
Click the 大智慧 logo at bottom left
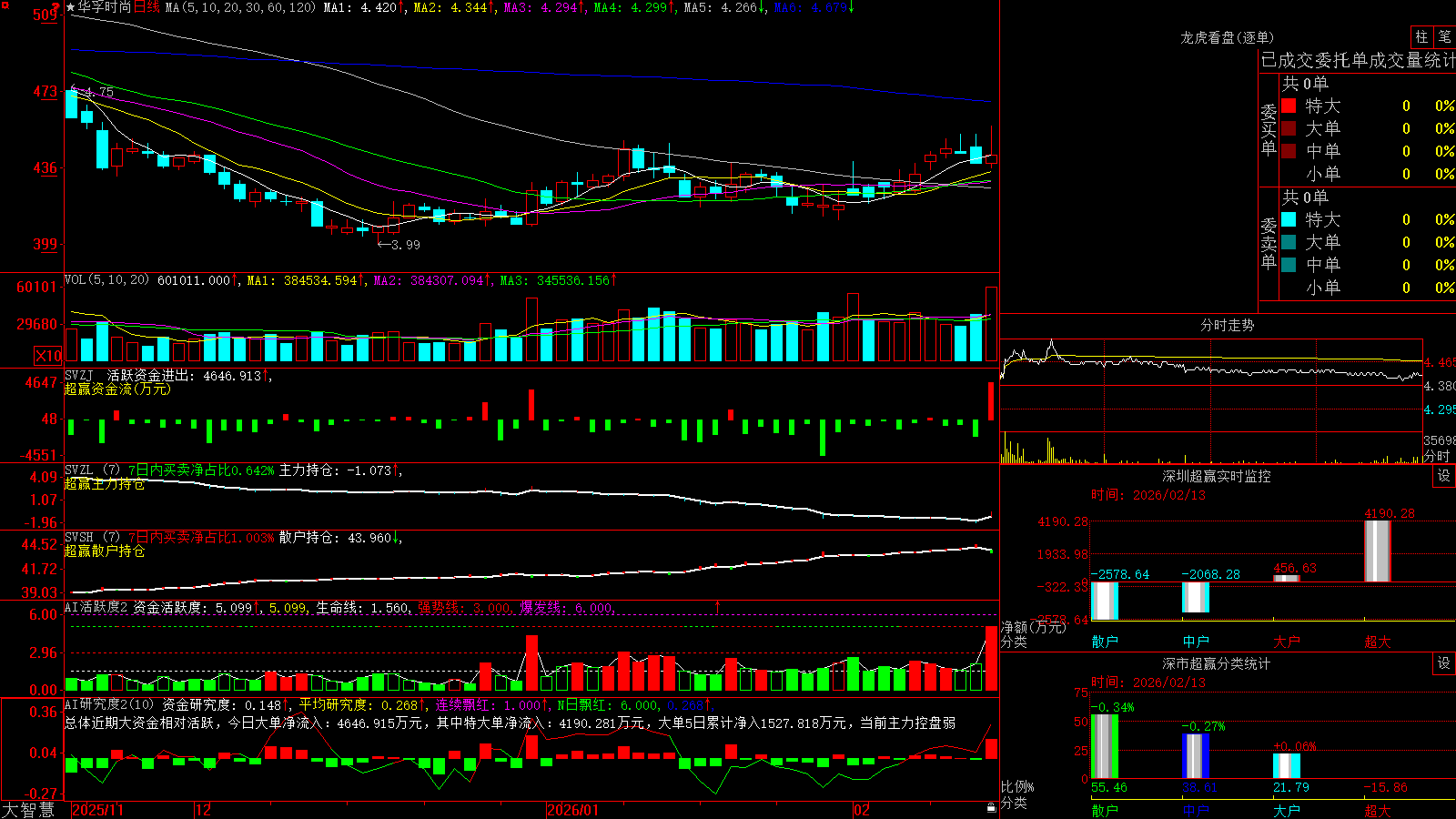click(x=28, y=810)
